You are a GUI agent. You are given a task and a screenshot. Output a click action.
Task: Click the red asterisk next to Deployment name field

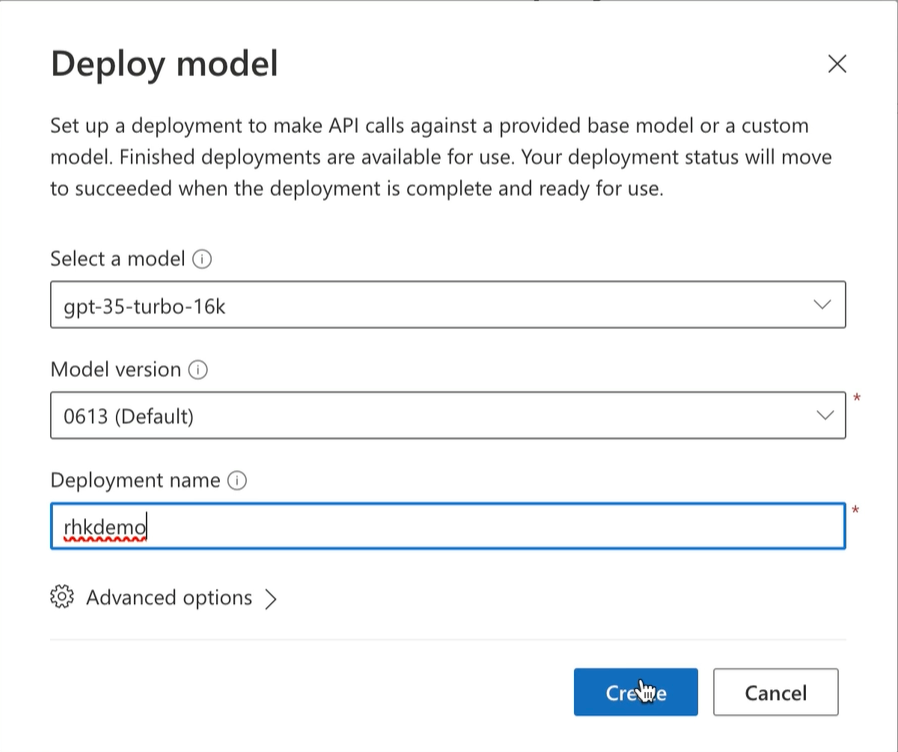(856, 511)
